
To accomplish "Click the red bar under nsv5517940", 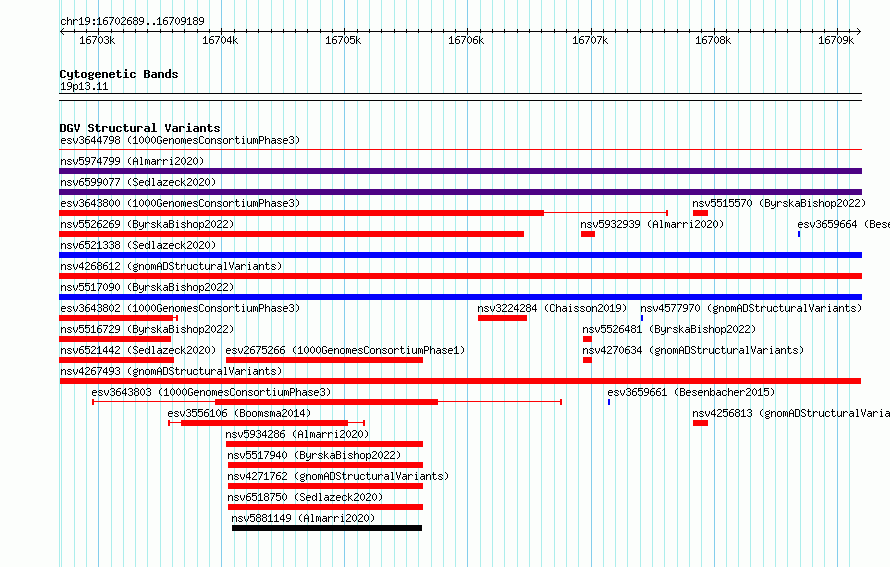I will click(325, 465).
